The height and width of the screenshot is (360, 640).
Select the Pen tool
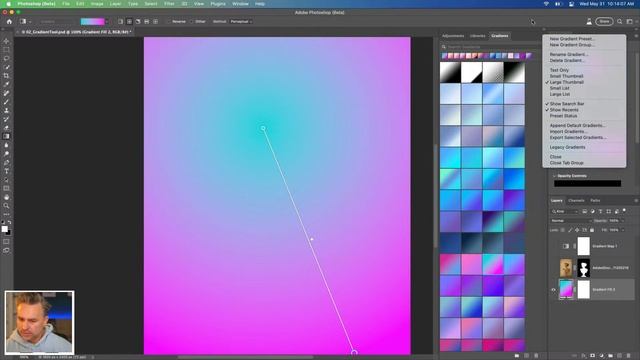6,162
